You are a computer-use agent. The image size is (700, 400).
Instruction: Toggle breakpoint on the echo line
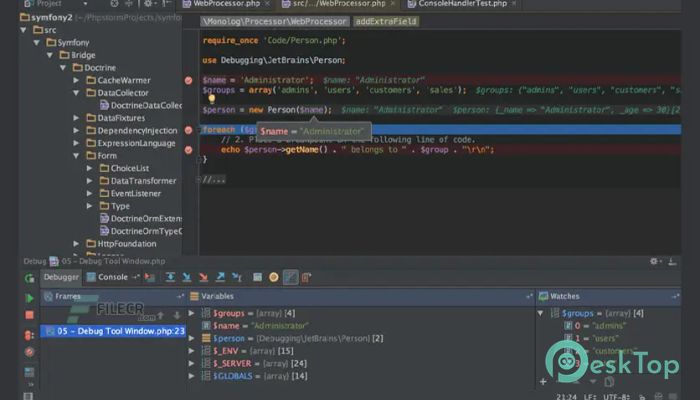pos(188,150)
